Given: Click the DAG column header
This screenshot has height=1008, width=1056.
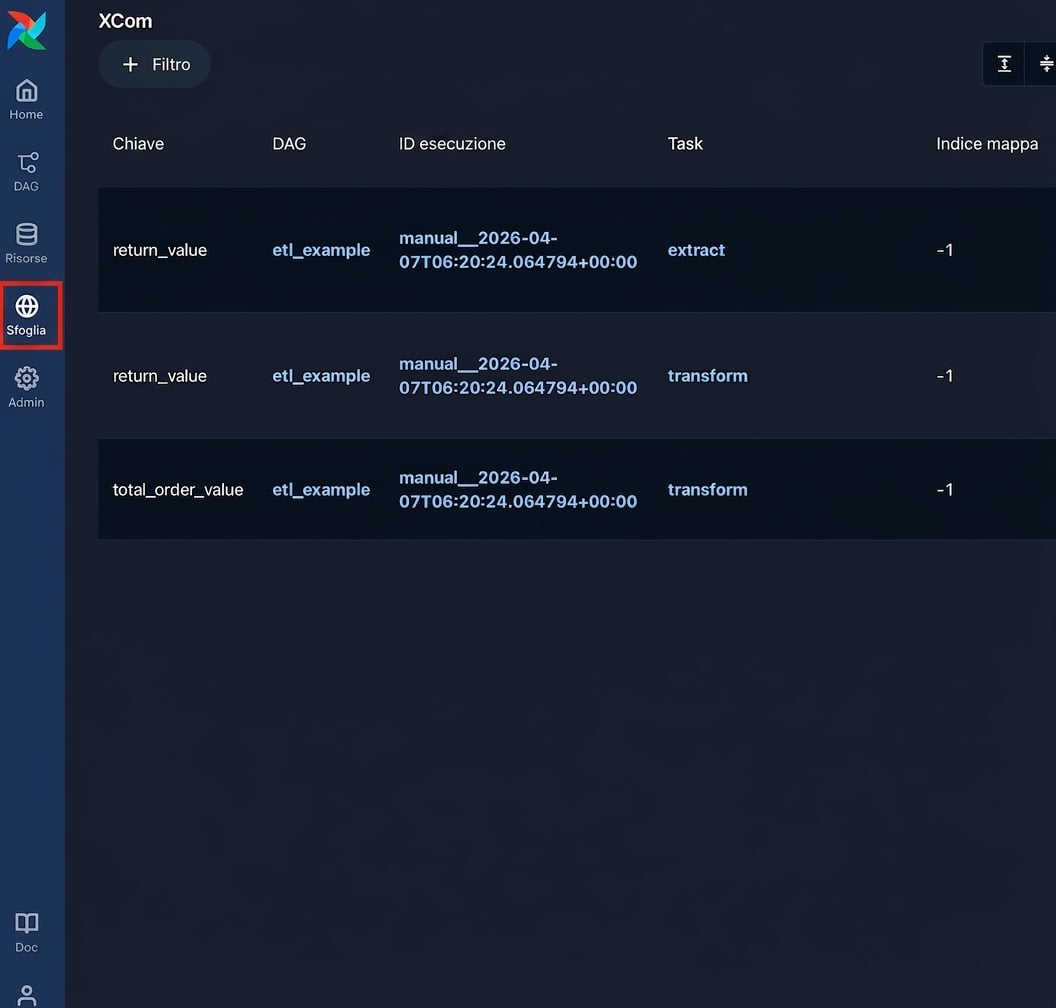Looking at the screenshot, I should 289,143.
